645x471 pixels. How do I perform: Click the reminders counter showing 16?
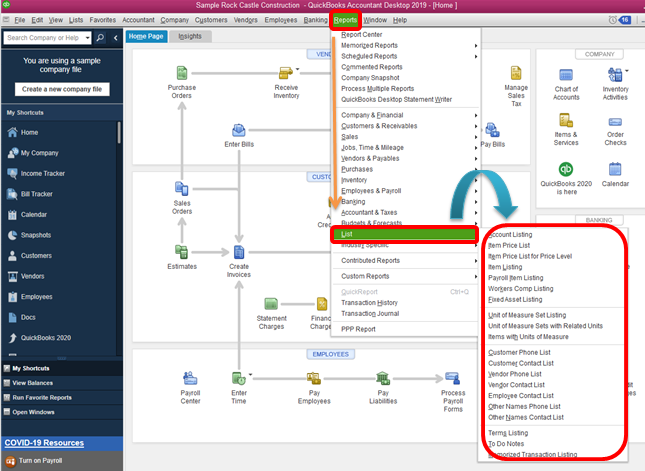[x=624, y=20]
